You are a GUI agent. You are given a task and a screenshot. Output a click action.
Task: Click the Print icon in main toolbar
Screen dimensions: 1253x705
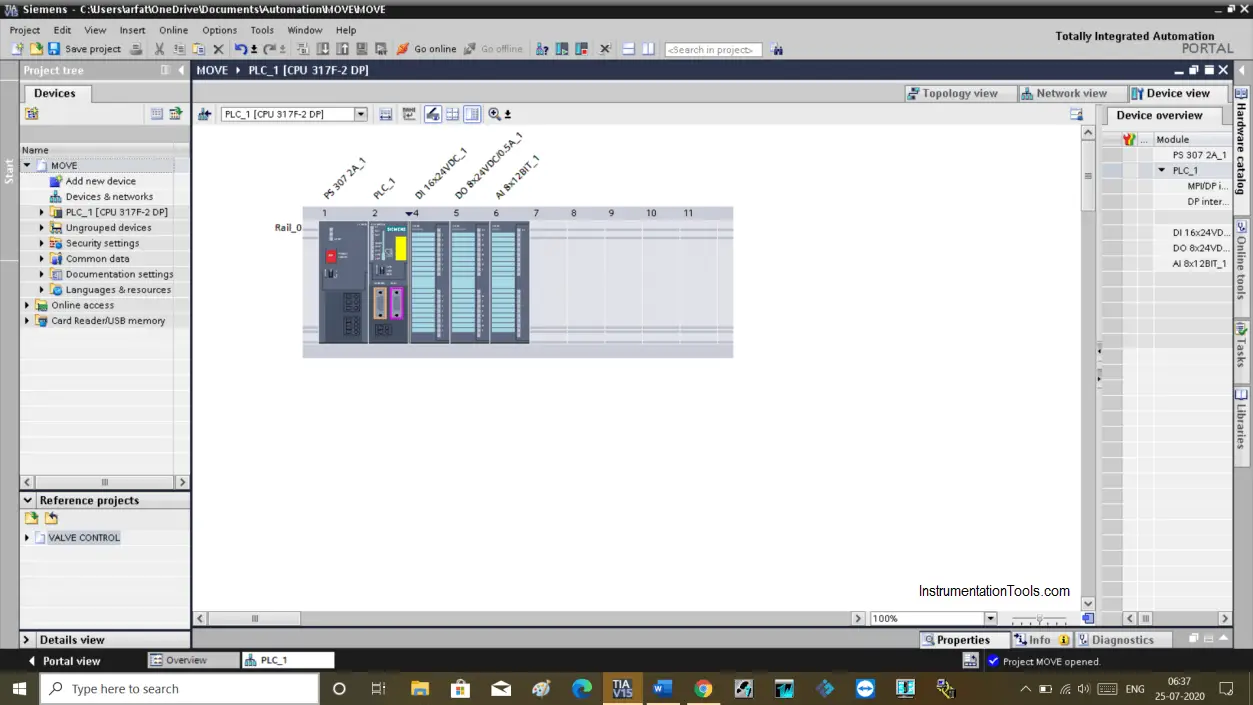(136, 49)
